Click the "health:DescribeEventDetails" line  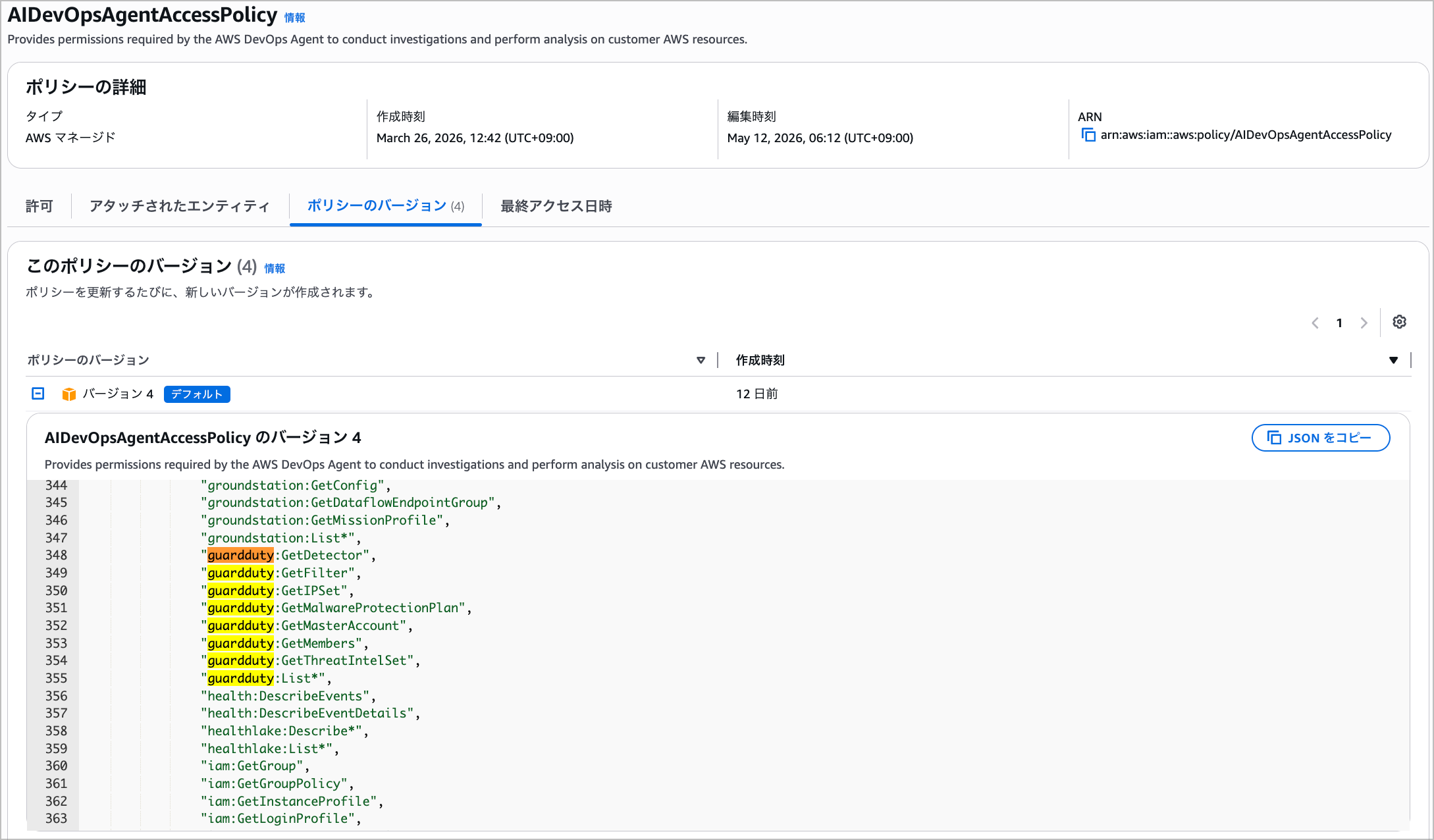click(x=310, y=713)
